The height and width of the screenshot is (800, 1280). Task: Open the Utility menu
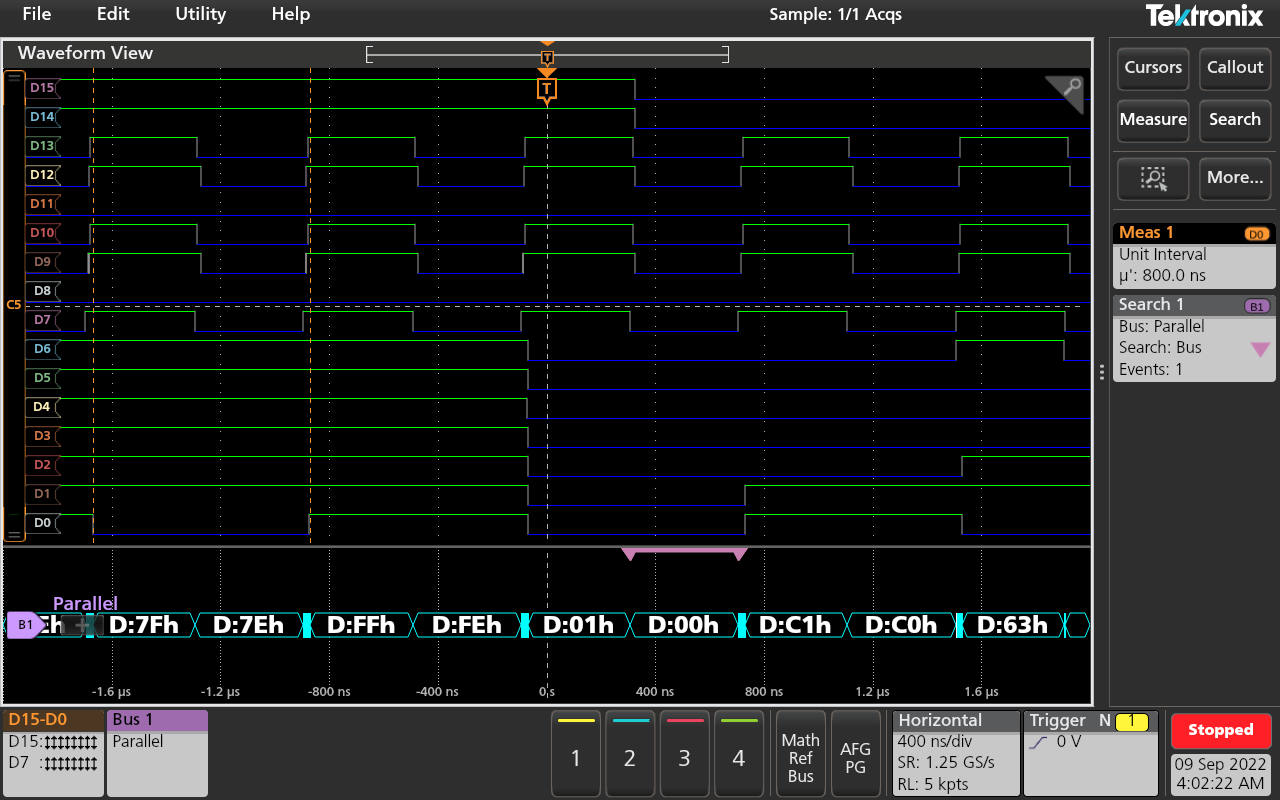click(x=200, y=14)
